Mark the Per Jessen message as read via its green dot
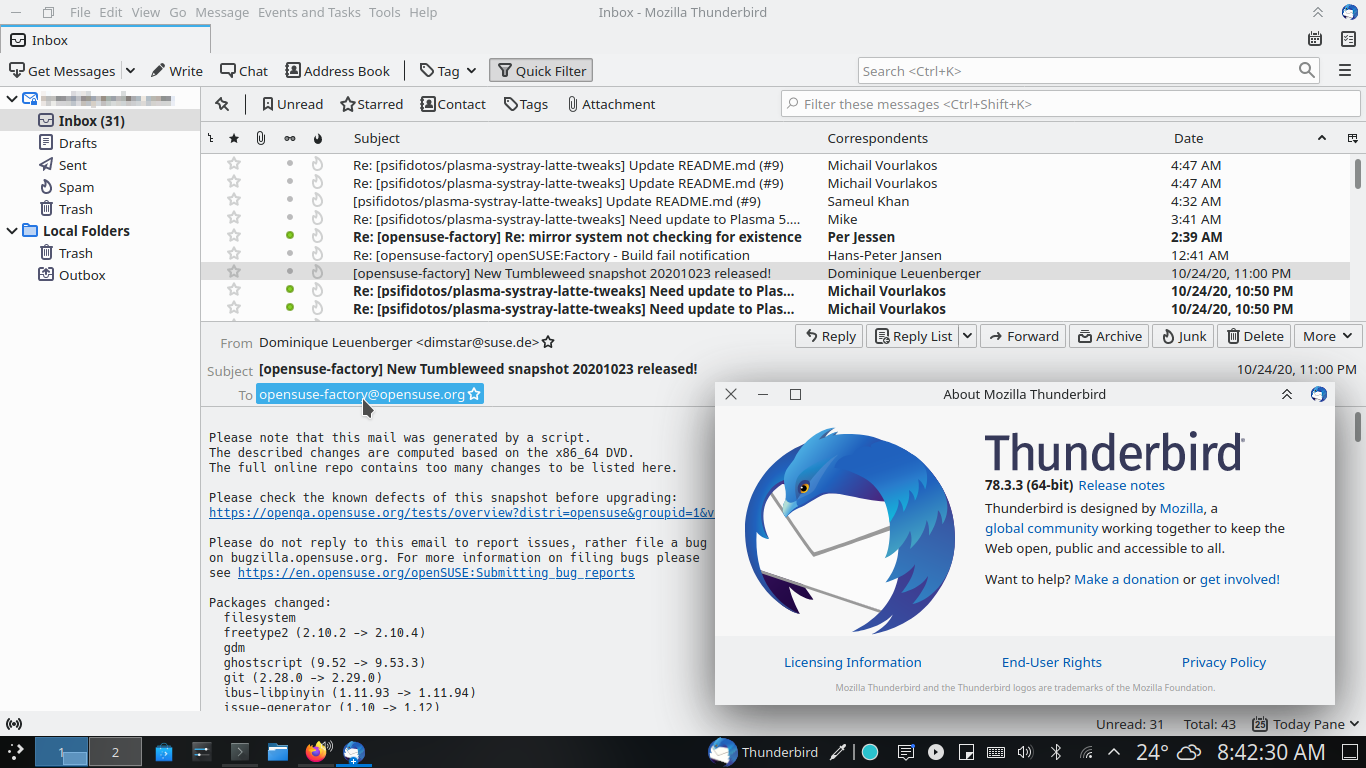This screenshot has width=1366, height=768. tap(290, 237)
